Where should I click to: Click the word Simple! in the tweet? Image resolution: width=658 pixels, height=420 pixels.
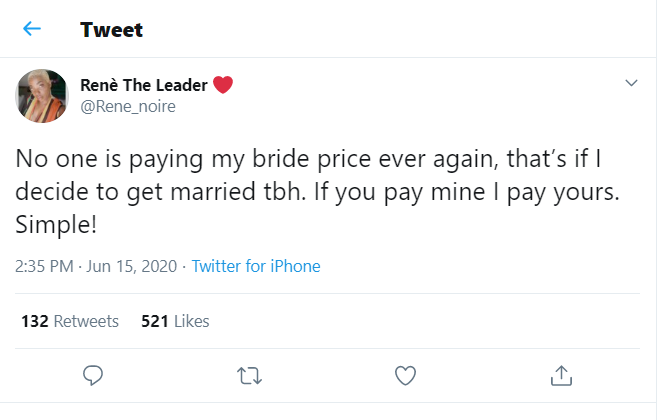[55, 225]
